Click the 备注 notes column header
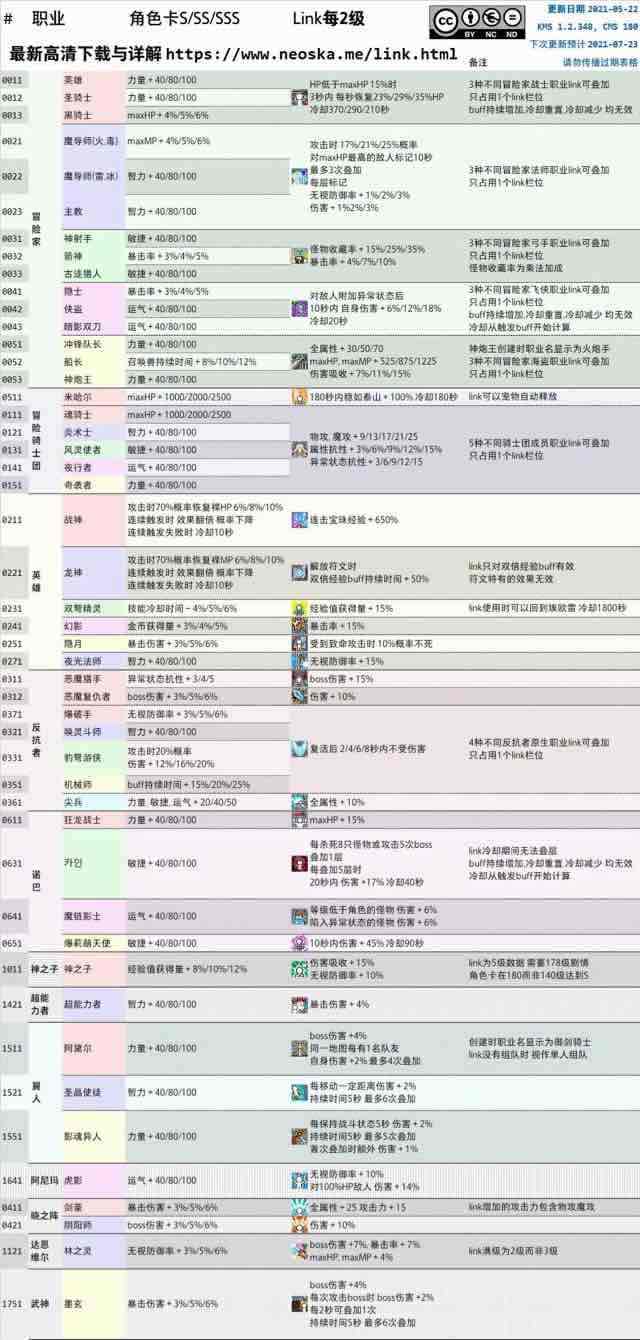The image size is (640, 1340). [478, 62]
